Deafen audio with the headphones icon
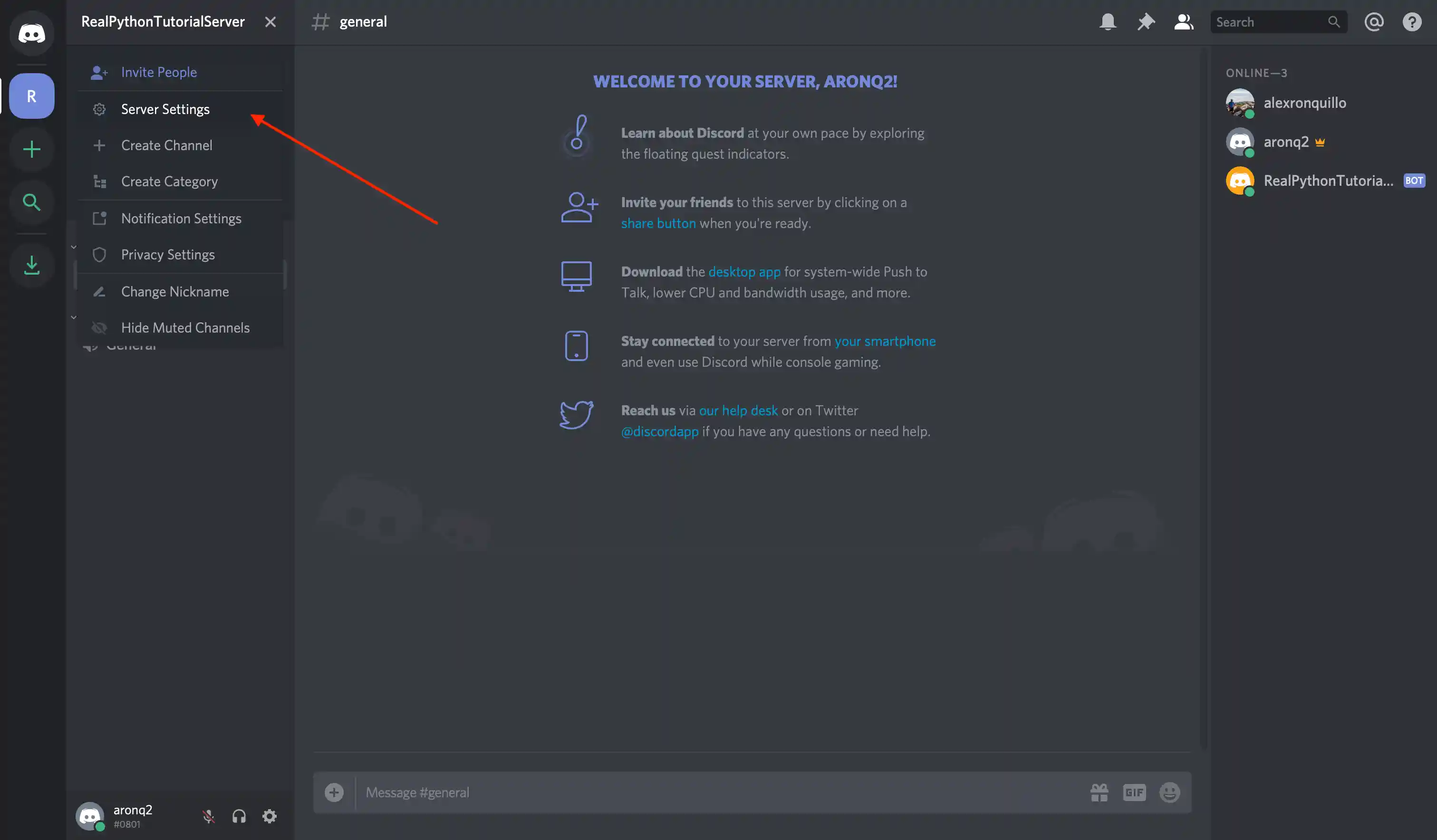 239,816
